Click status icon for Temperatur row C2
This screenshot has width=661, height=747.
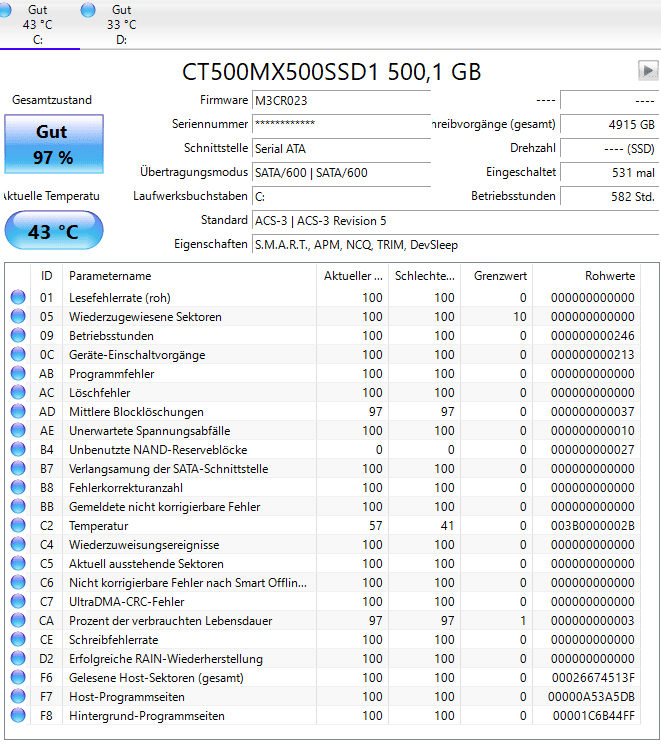(x=18, y=525)
